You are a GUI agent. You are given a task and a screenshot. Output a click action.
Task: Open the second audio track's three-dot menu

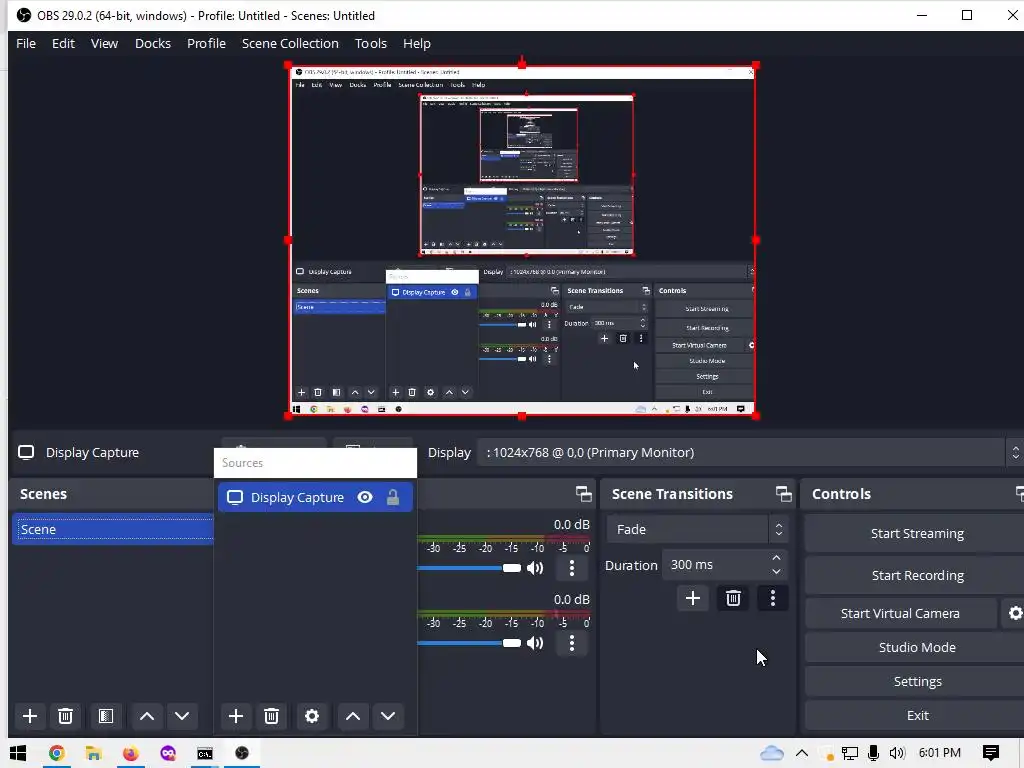click(572, 643)
